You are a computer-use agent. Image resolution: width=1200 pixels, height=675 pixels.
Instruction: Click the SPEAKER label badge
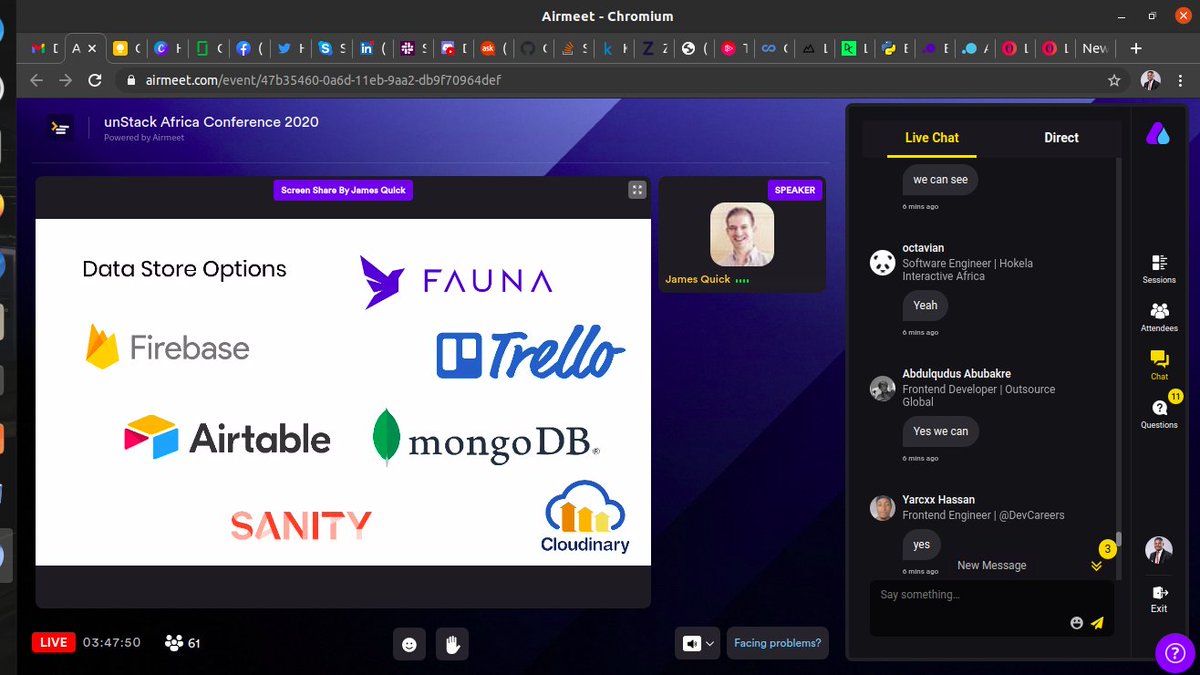tap(795, 190)
